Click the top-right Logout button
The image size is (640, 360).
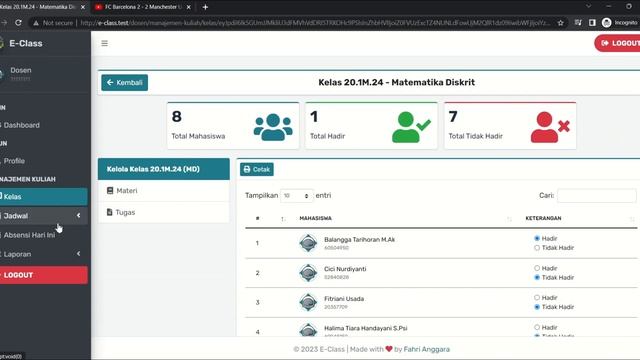617,43
